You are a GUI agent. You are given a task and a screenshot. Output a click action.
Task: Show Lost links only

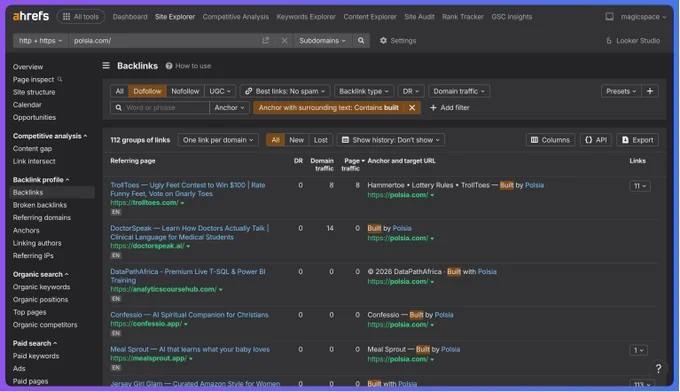pyautogui.click(x=320, y=140)
